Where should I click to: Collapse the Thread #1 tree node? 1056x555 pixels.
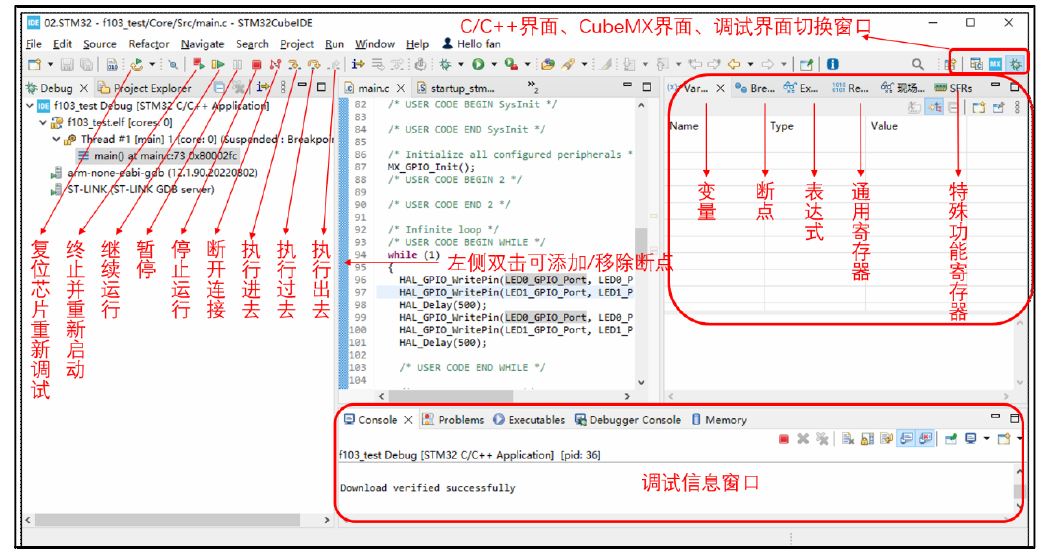pyautogui.click(x=57, y=139)
